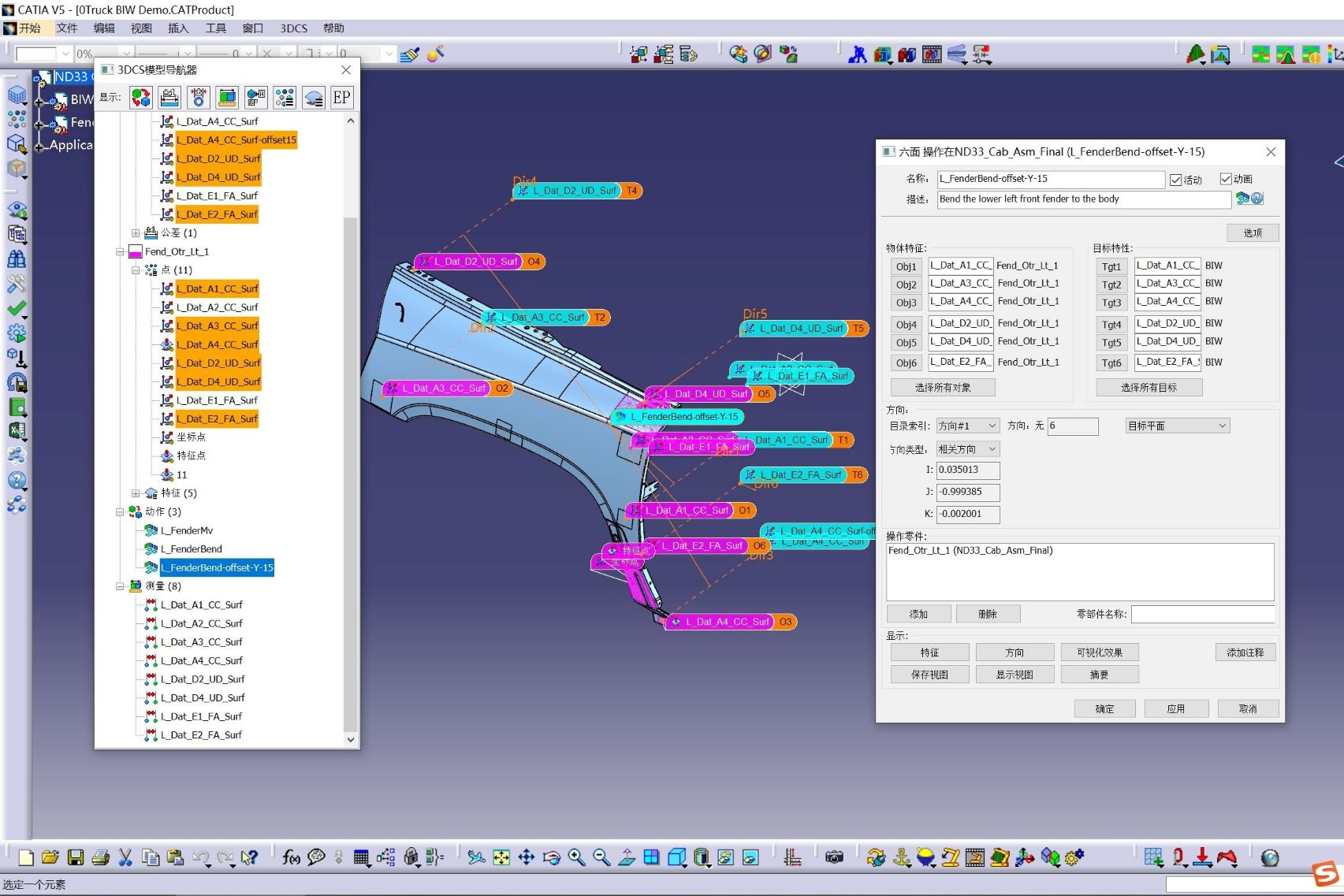Screen dimensions: 1344x896
Task: Click the Zoom Out magnifier icon
Action: 601,857
